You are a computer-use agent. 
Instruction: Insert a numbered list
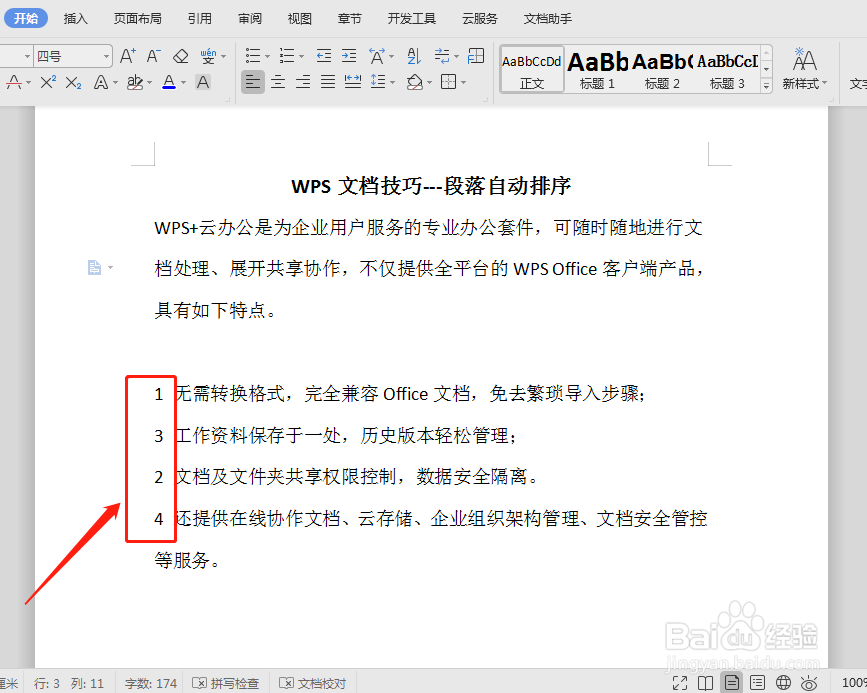coord(286,56)
